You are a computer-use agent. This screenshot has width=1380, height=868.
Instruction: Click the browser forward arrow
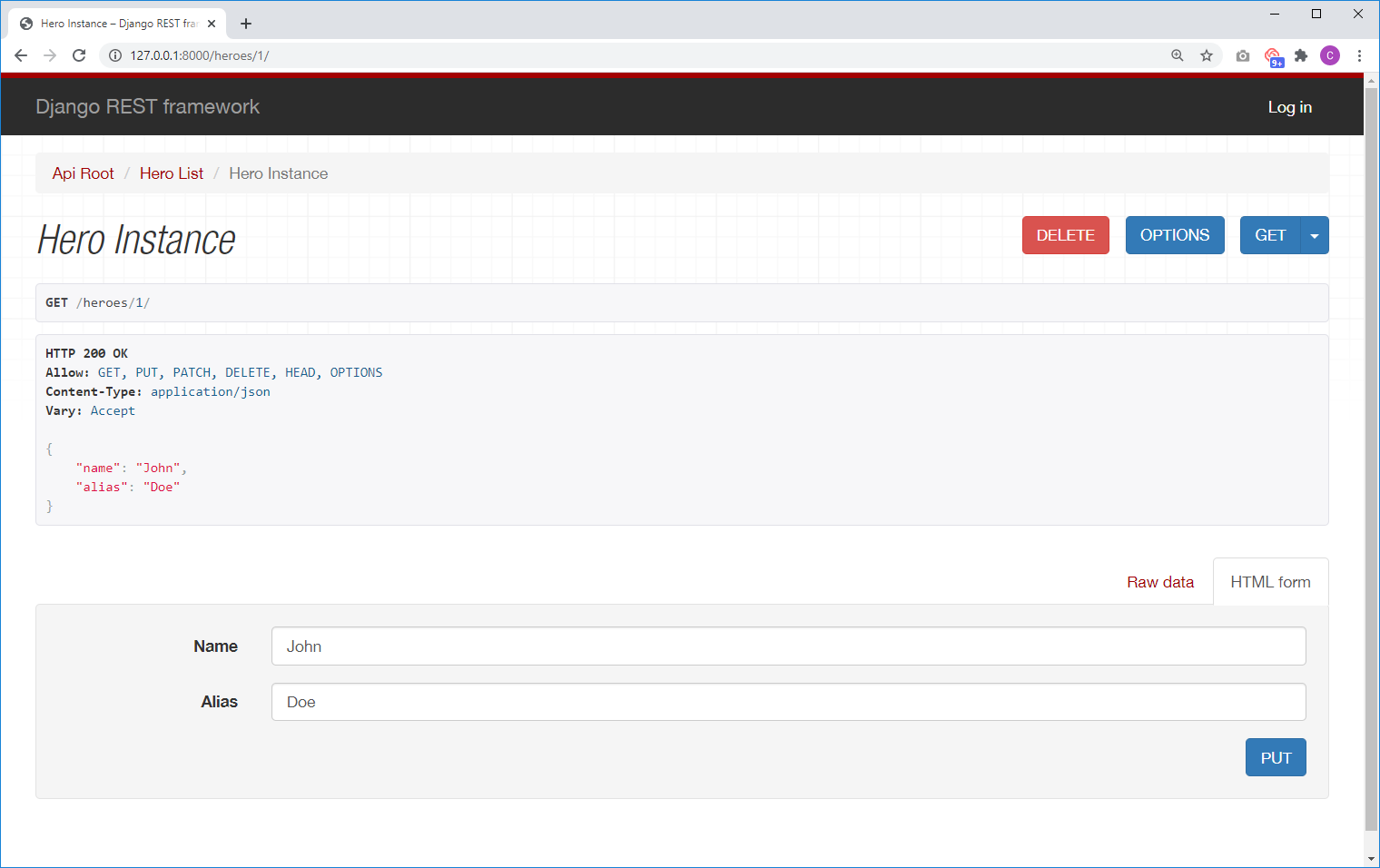[50, 55]
